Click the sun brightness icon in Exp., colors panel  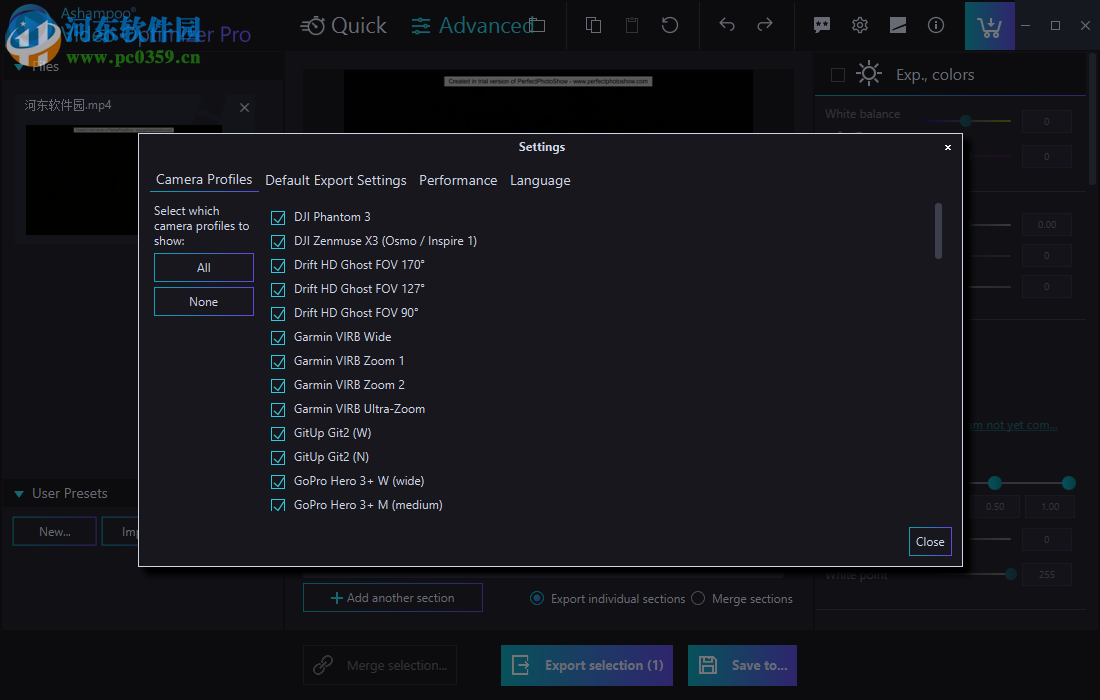click(868, 73)
